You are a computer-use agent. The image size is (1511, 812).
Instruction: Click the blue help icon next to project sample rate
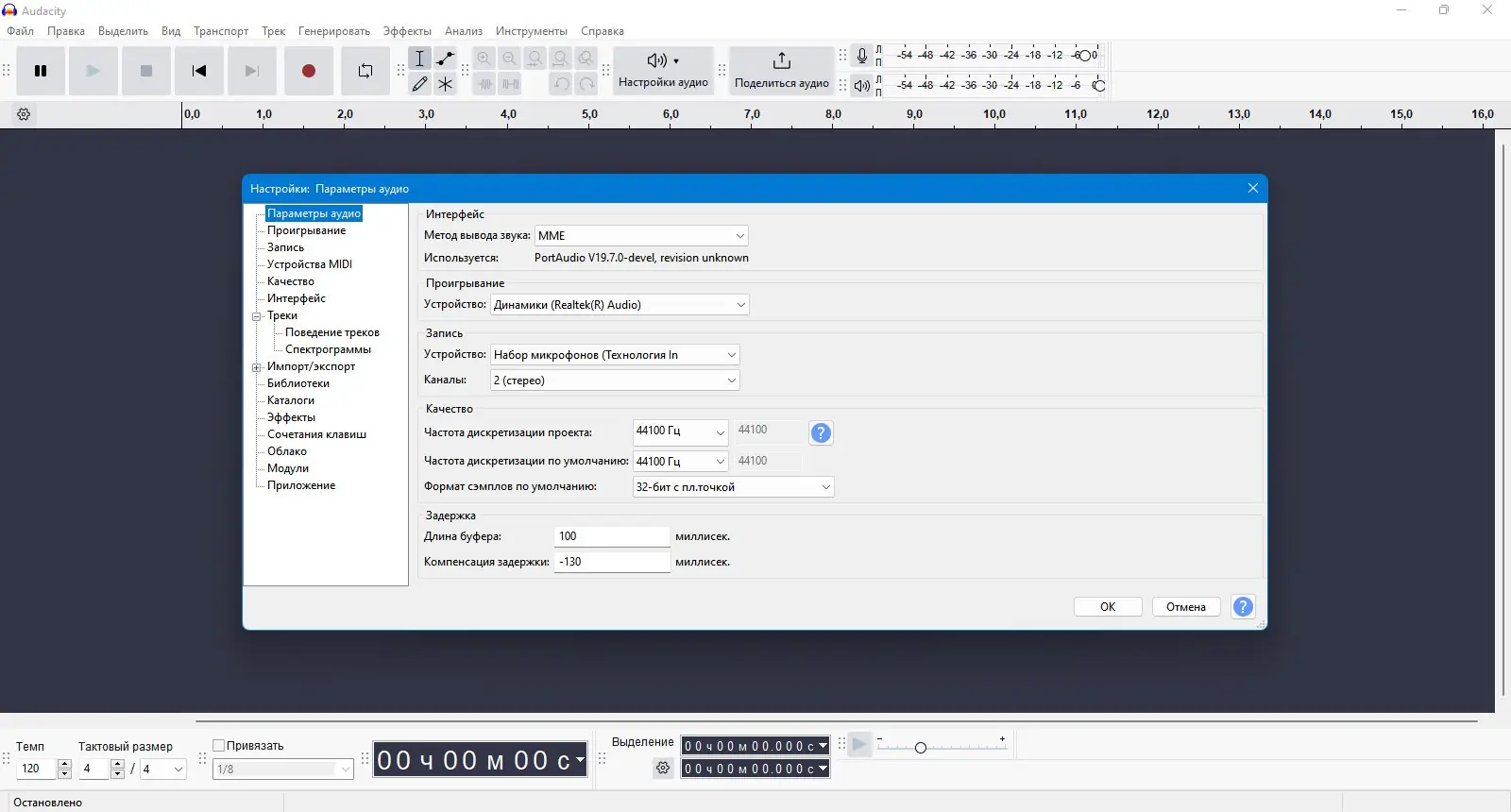[x=822, y=432]
